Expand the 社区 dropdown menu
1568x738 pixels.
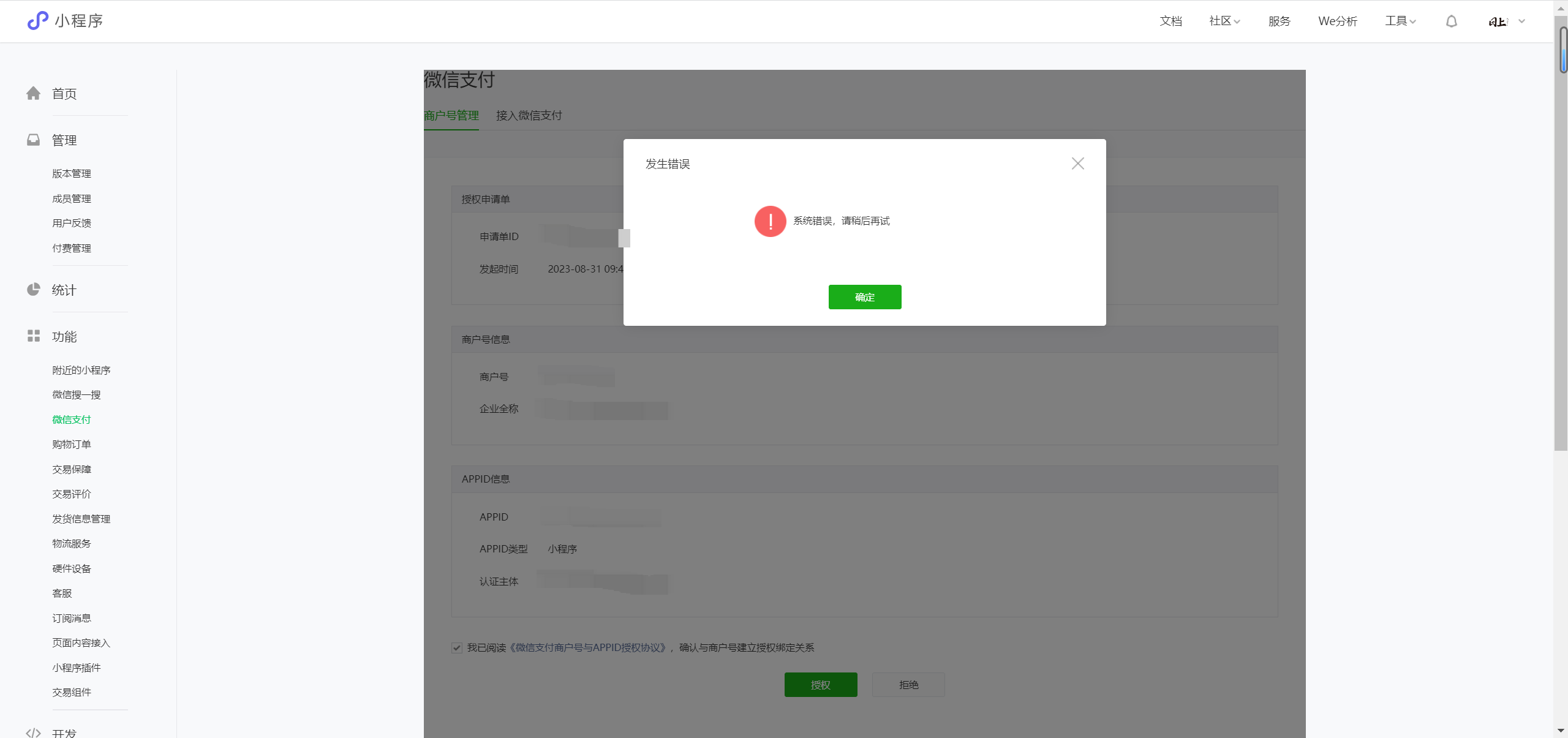click(1224, 21)
